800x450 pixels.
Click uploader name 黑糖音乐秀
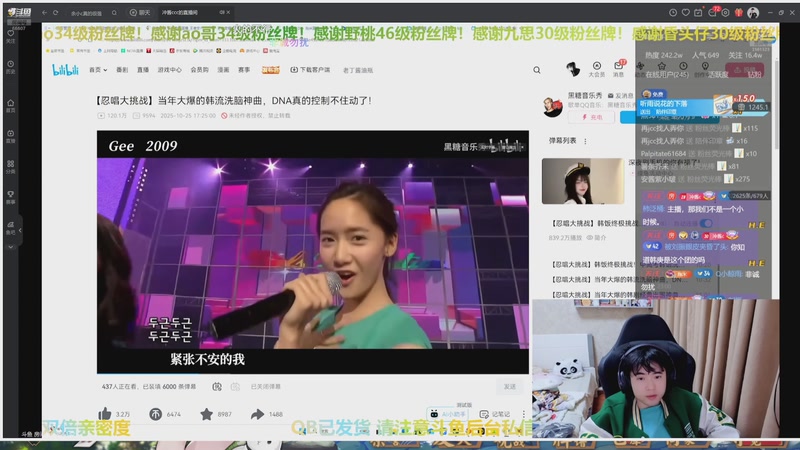[x=585, y=95]
